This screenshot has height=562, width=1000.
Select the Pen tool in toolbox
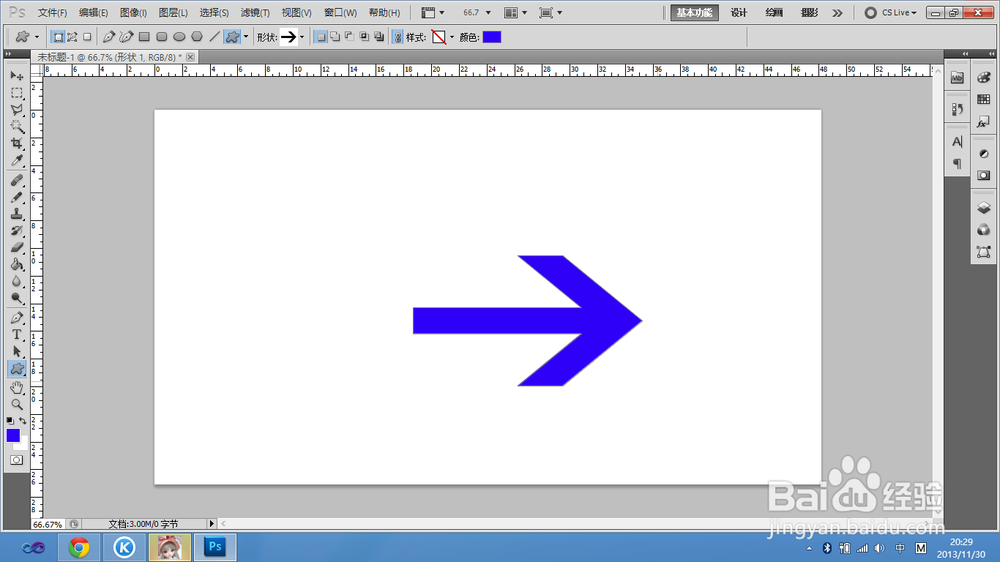17,318
